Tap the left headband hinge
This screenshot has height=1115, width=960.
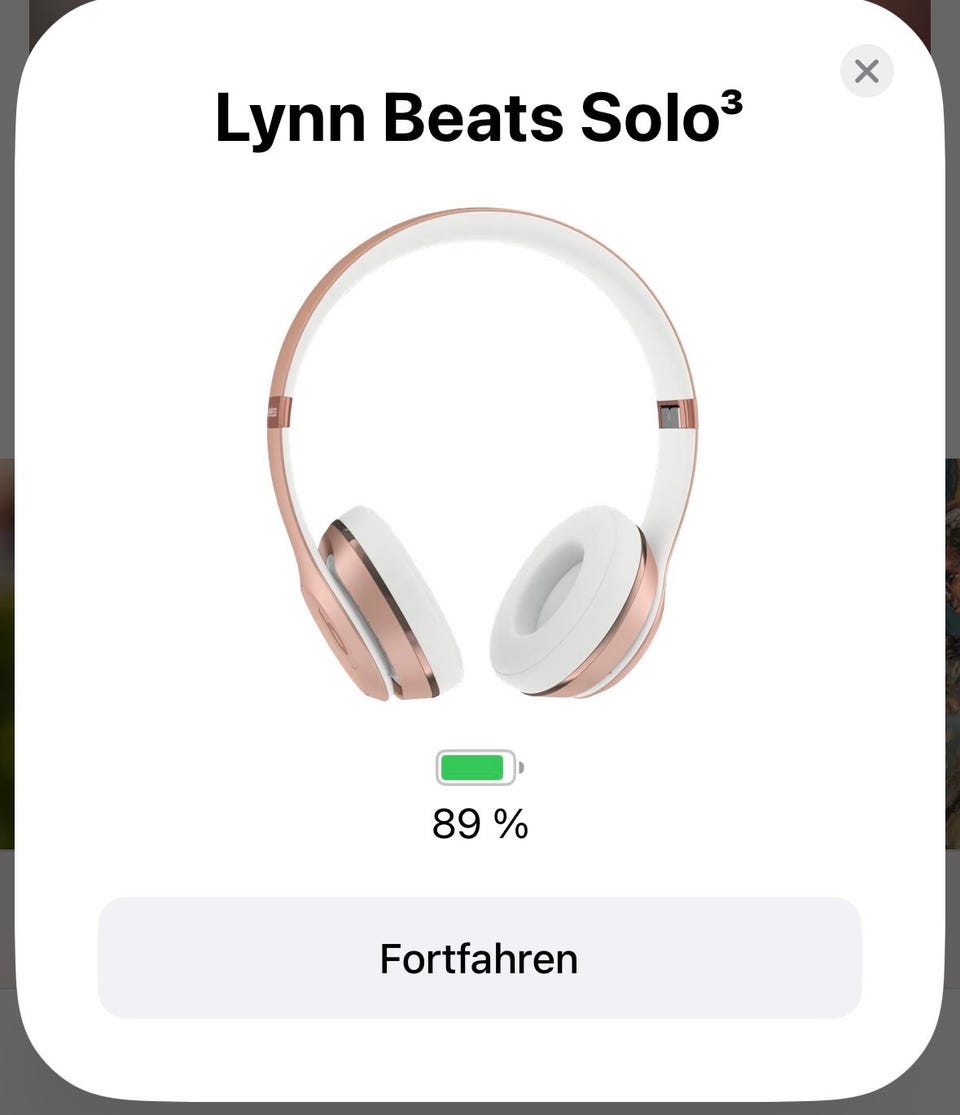click(279, 414)
